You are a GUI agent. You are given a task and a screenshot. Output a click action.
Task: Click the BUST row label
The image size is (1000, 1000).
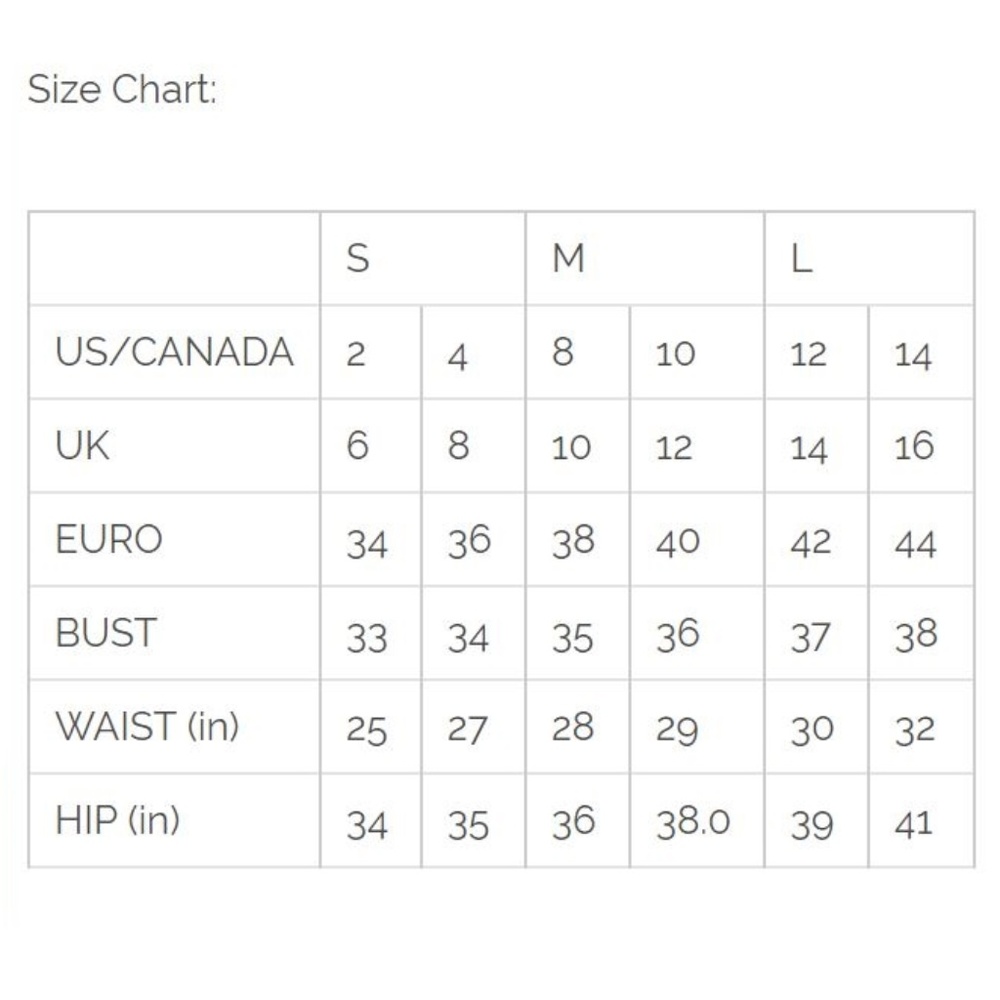106,633
